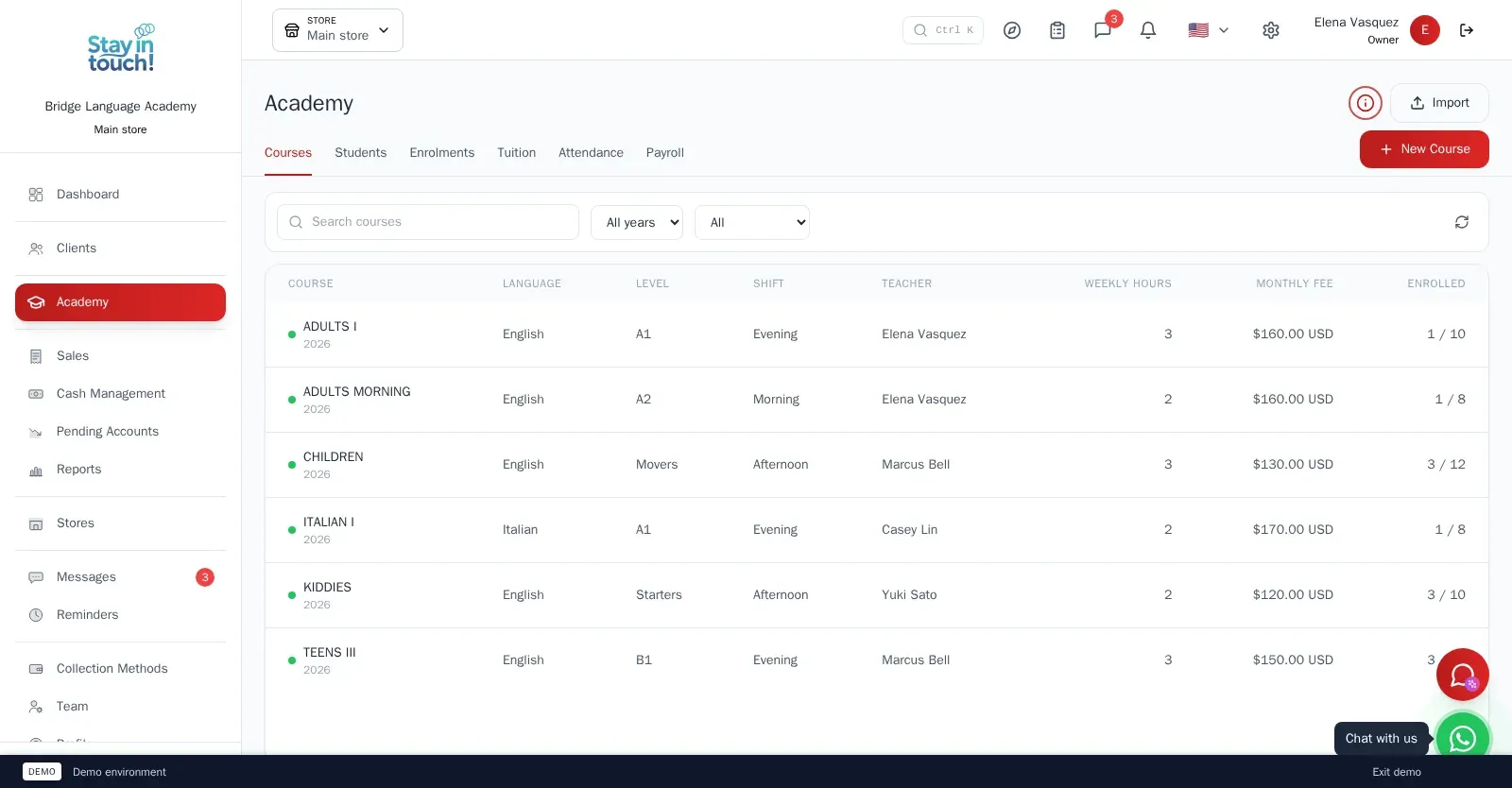This screenshot has width=1512, height=788.
Task: Open the ADULTS MORNING course row
Action: [x=876, y=400]
